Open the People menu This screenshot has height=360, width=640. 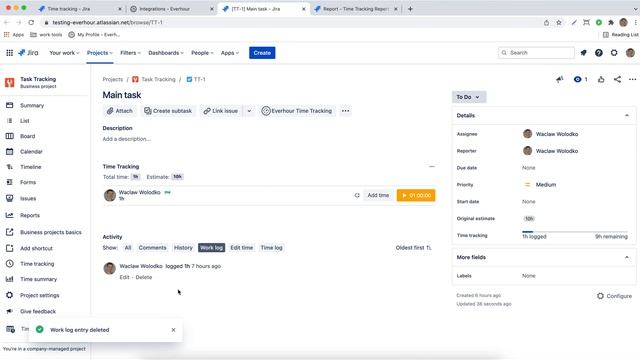(202, 53)
